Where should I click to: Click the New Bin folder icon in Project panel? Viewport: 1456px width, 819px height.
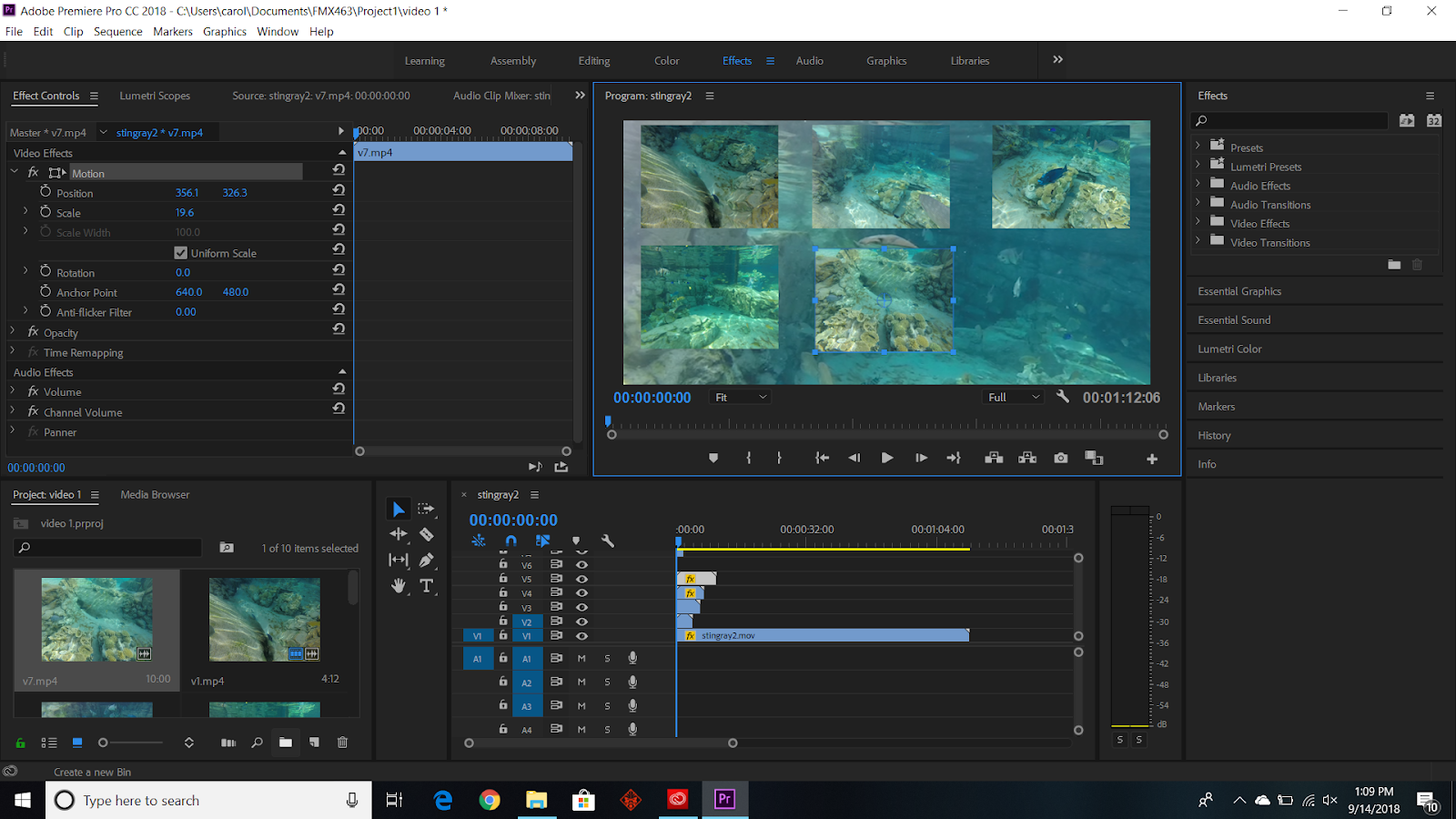coord(286,743)
